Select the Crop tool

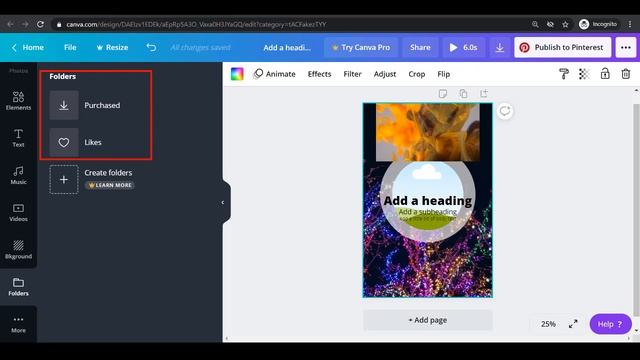[417, 74]
